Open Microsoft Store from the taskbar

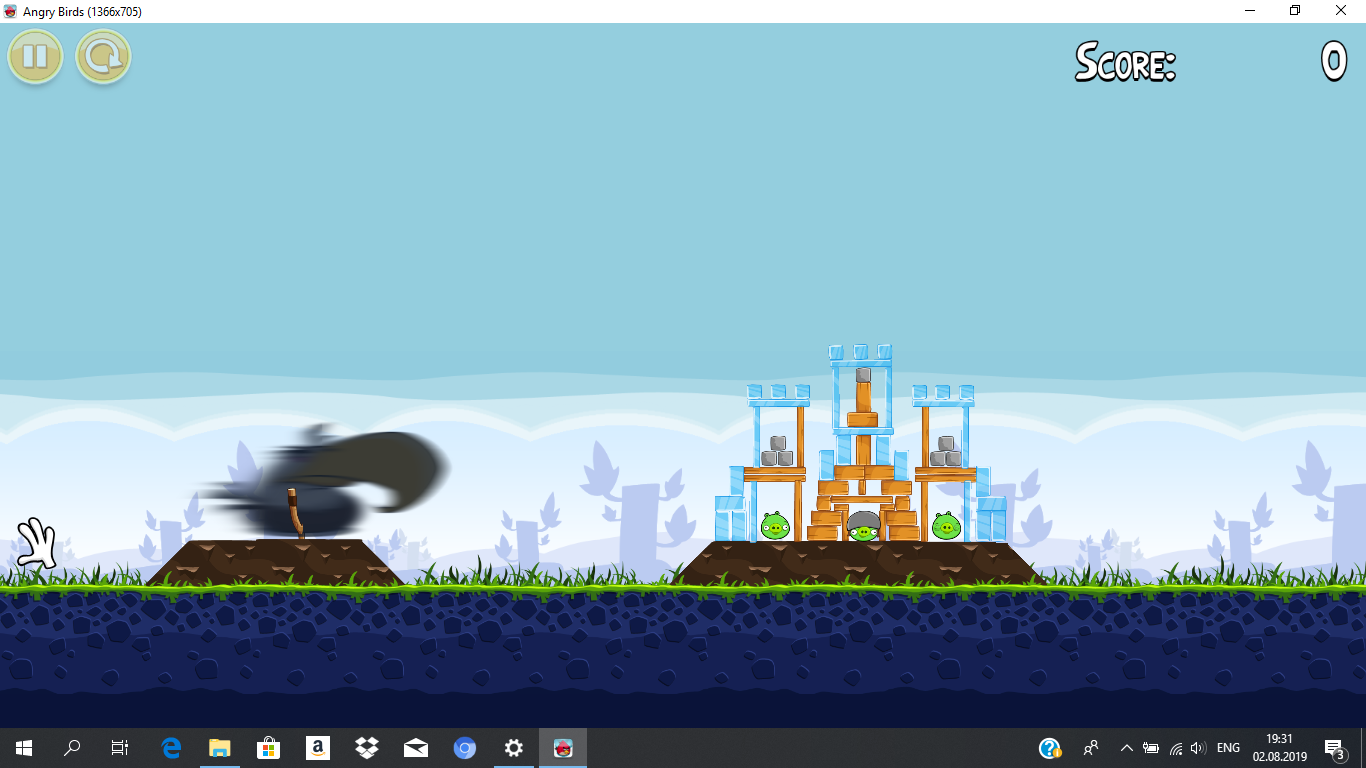click(x=268, y=748)
